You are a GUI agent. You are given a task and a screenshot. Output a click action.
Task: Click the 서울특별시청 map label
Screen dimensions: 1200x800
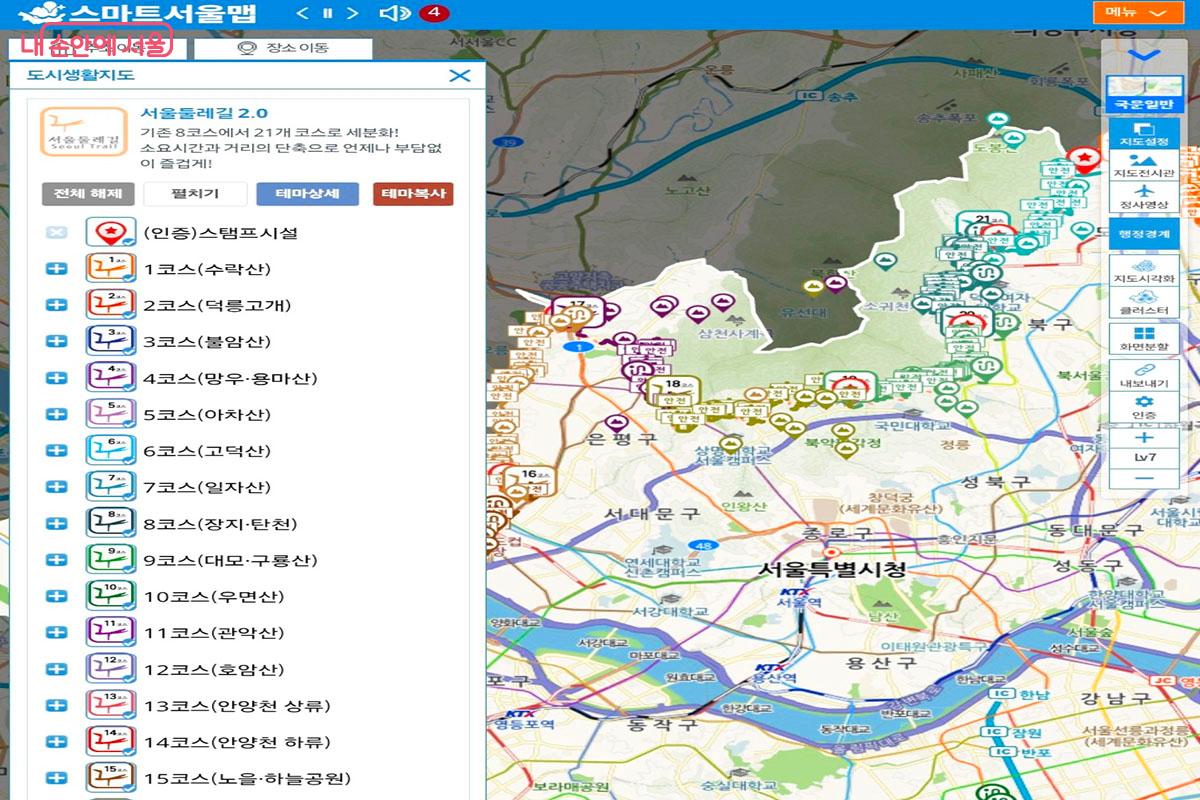(832, 569)
